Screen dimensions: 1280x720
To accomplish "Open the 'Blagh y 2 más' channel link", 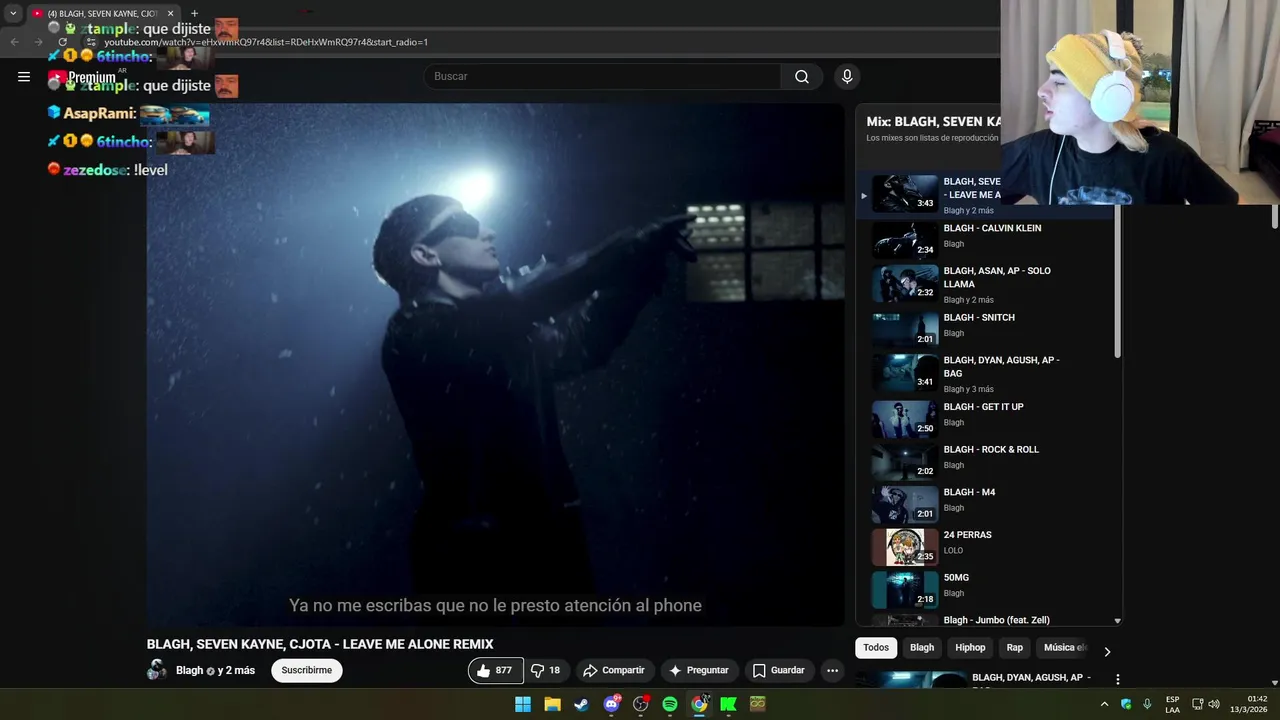I will point(215,670).
